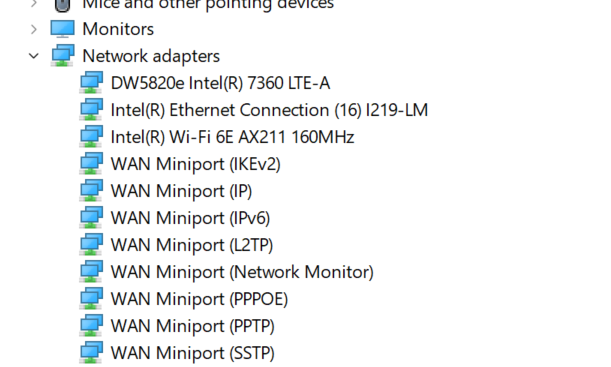Click the Network adapters category icon
The width and height of the screenshot is (611, 367).
pyautogui.click(x=62, y=55)
